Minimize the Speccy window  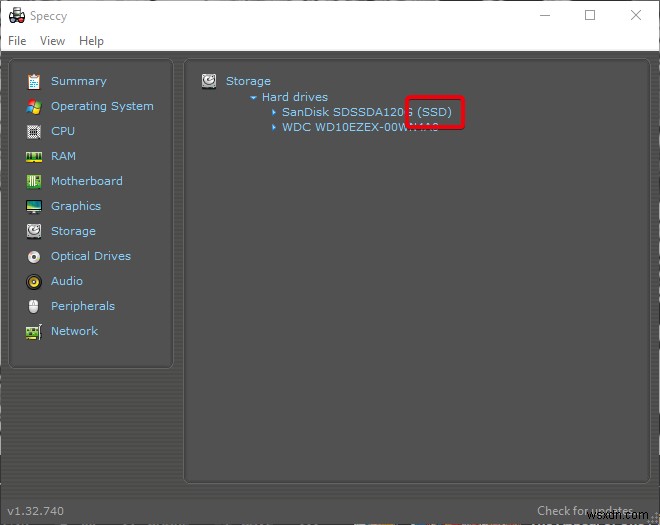(545, 16)
